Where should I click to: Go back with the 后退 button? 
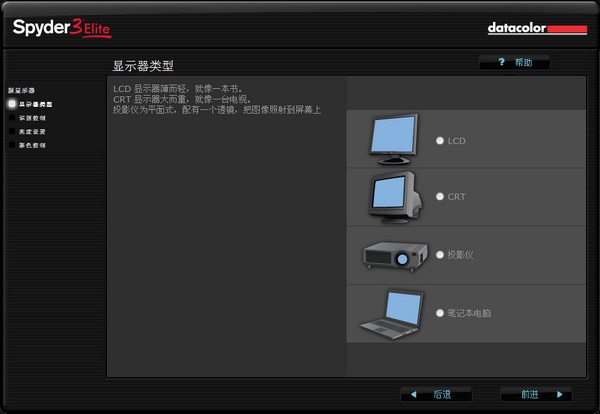tap(436, 394)
